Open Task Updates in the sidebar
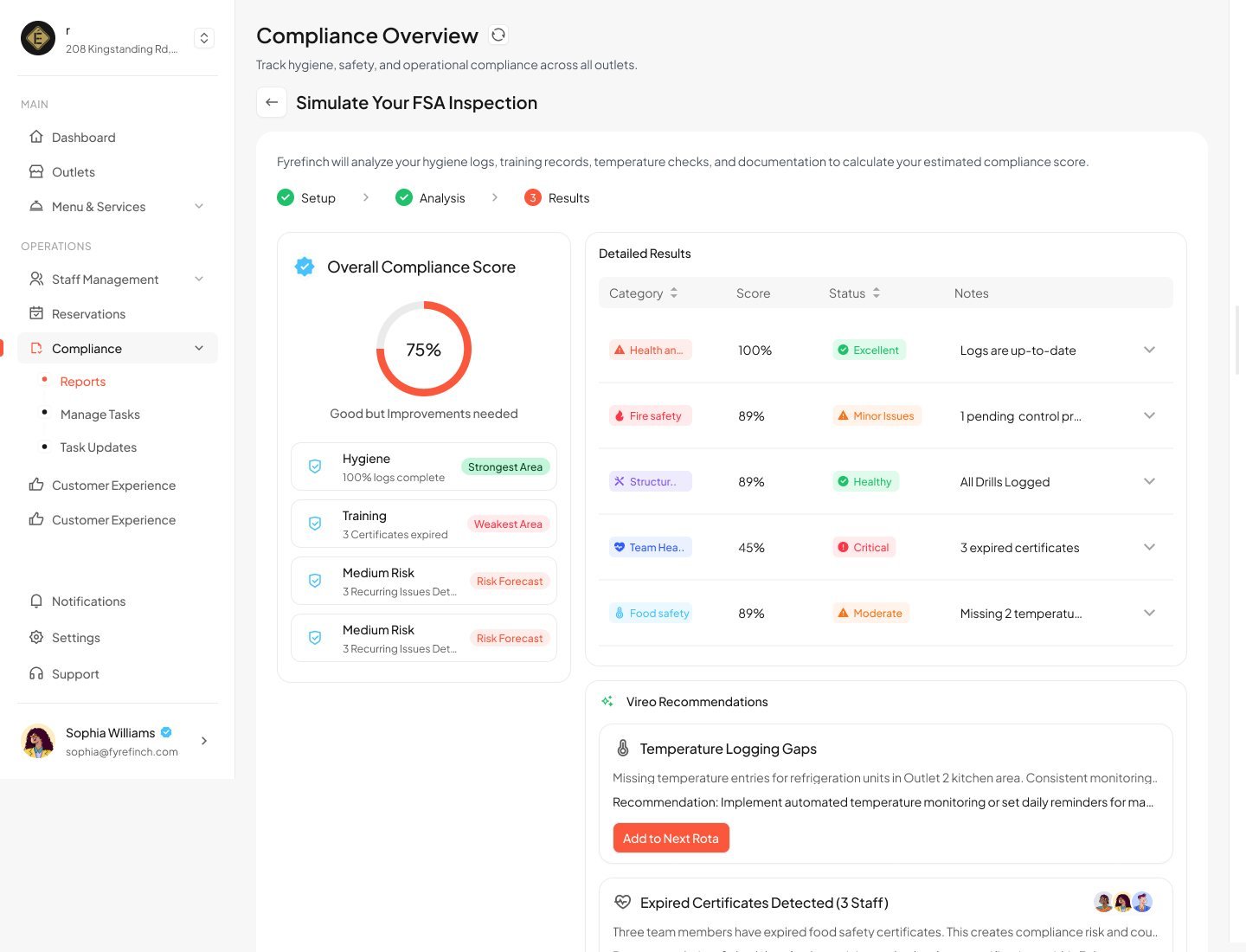Image resolution: width=1246 pixels, height=952 pixels. [x=99, y=447]
